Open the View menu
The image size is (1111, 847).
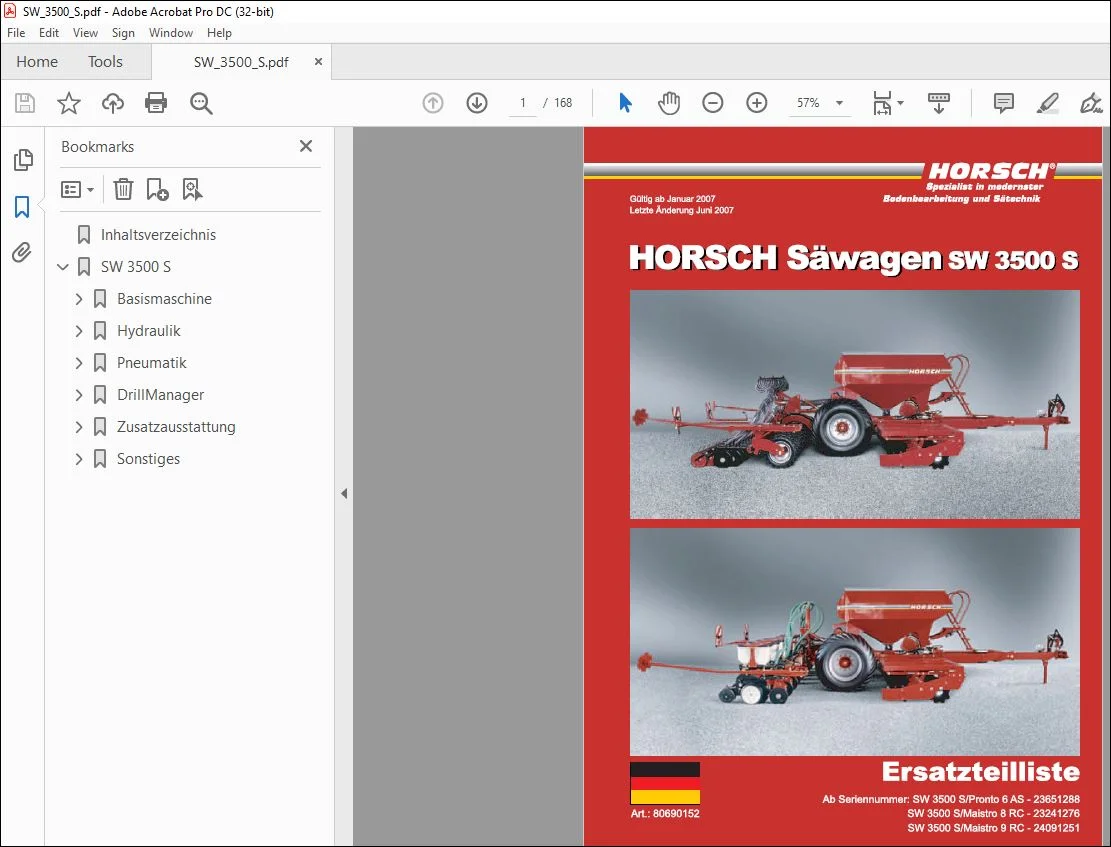[85, 33]
